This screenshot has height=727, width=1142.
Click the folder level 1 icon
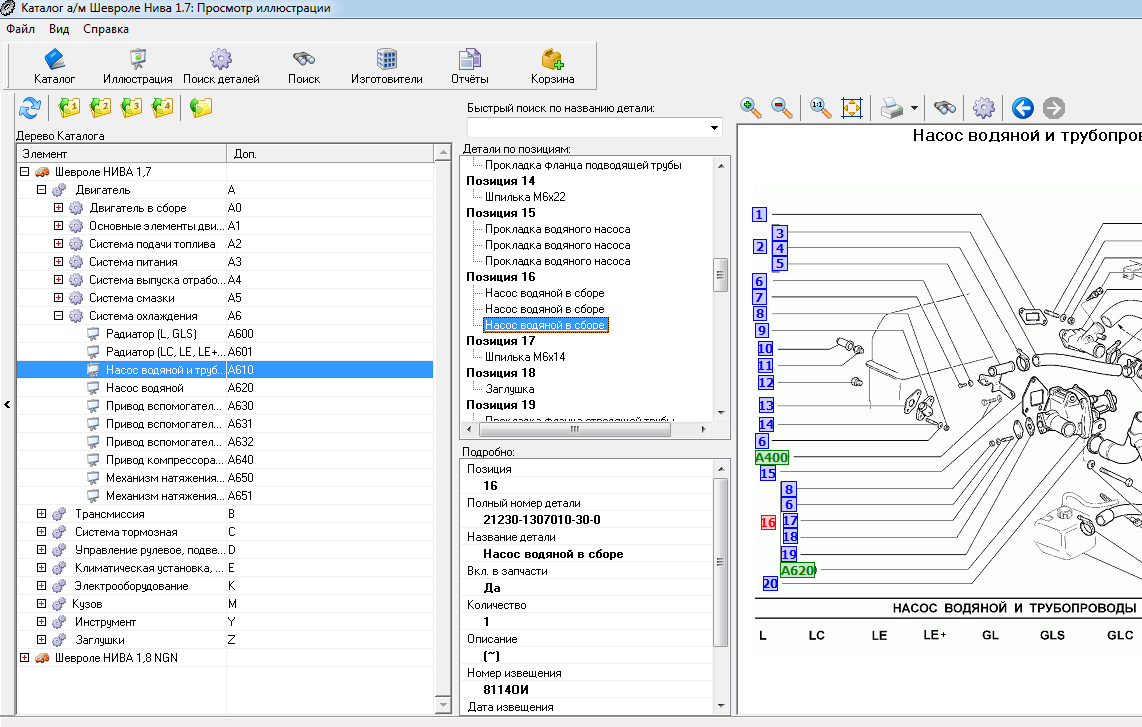coord(69,108)
